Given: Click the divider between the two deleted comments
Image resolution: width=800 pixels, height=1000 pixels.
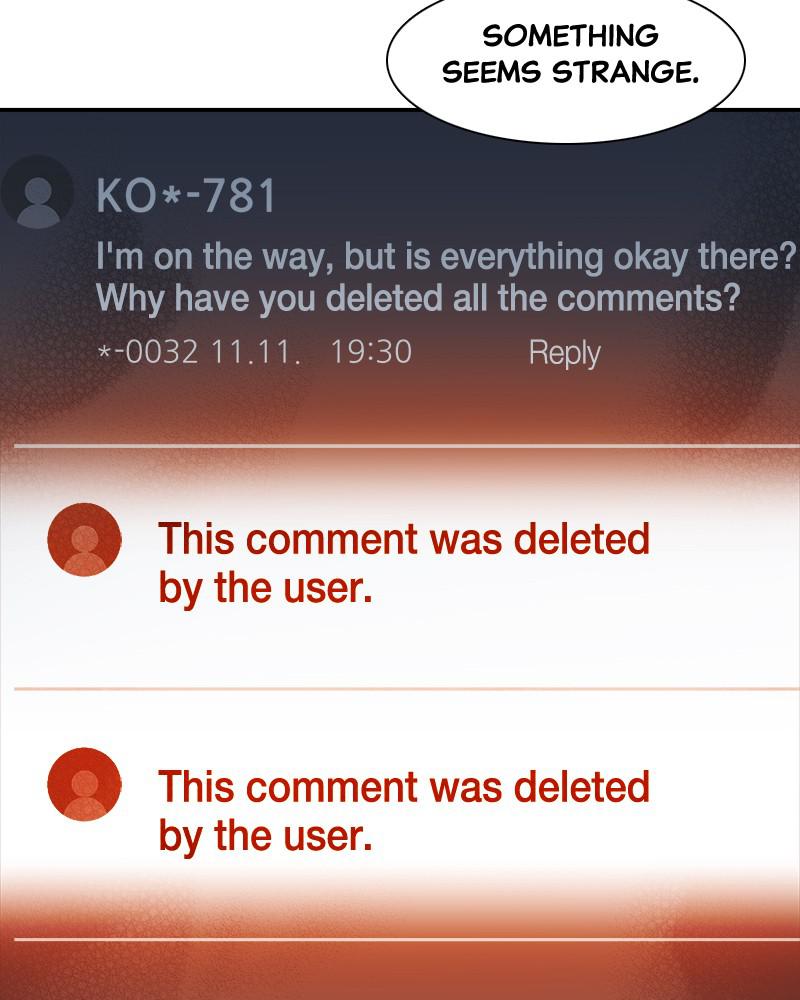Looking at the screenshot, I should [406, 689].
